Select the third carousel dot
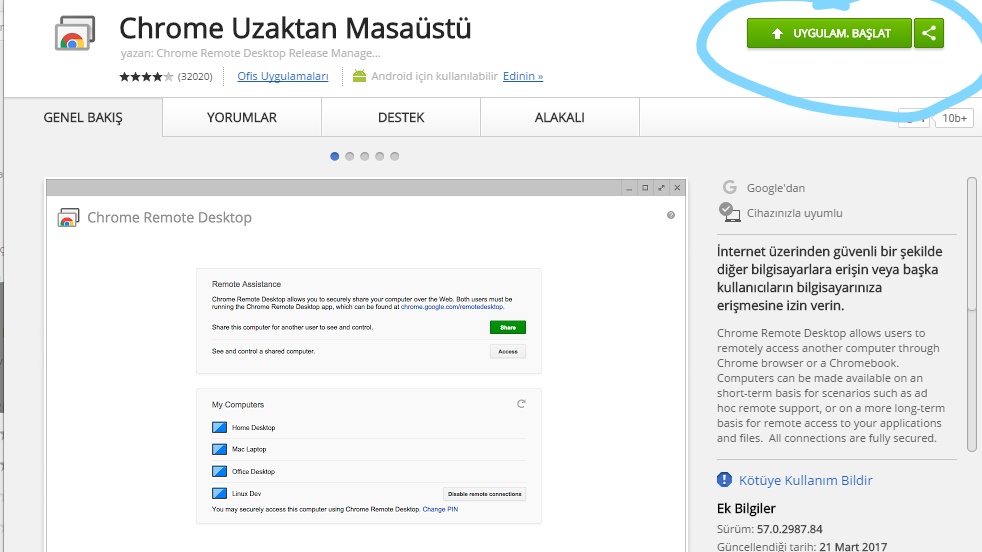This screenshot has width=982, height=552. click(x=364, y=156)
